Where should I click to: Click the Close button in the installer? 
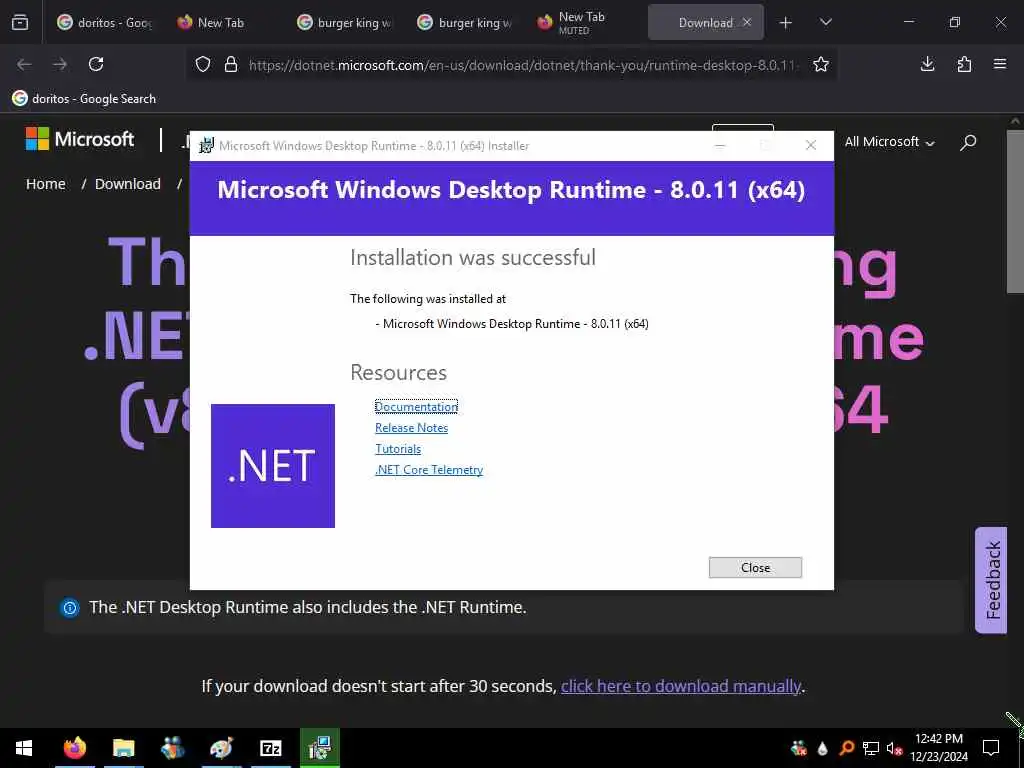(755, 568)
